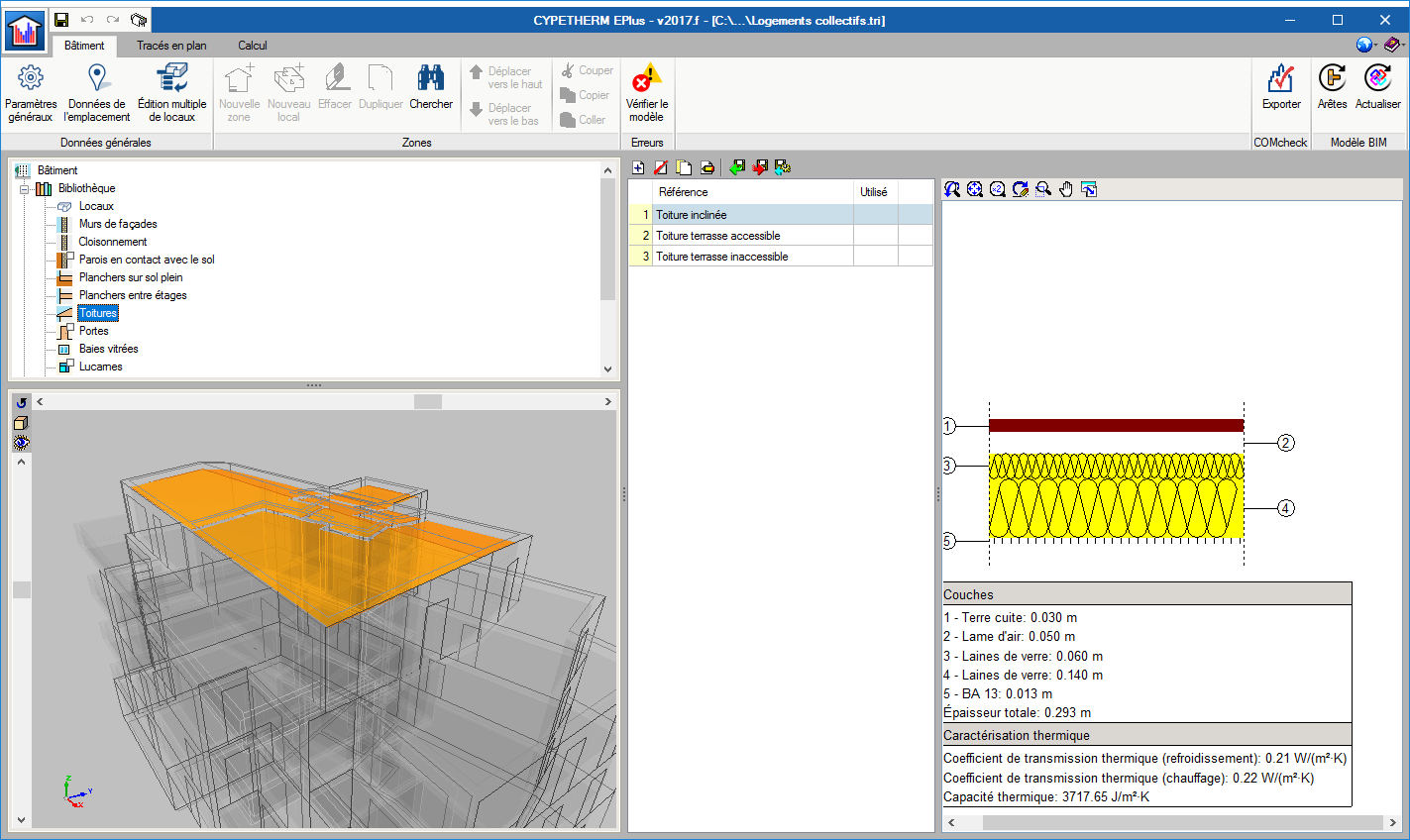Switch to the Tracés en plan tab

tap(171, 46)
